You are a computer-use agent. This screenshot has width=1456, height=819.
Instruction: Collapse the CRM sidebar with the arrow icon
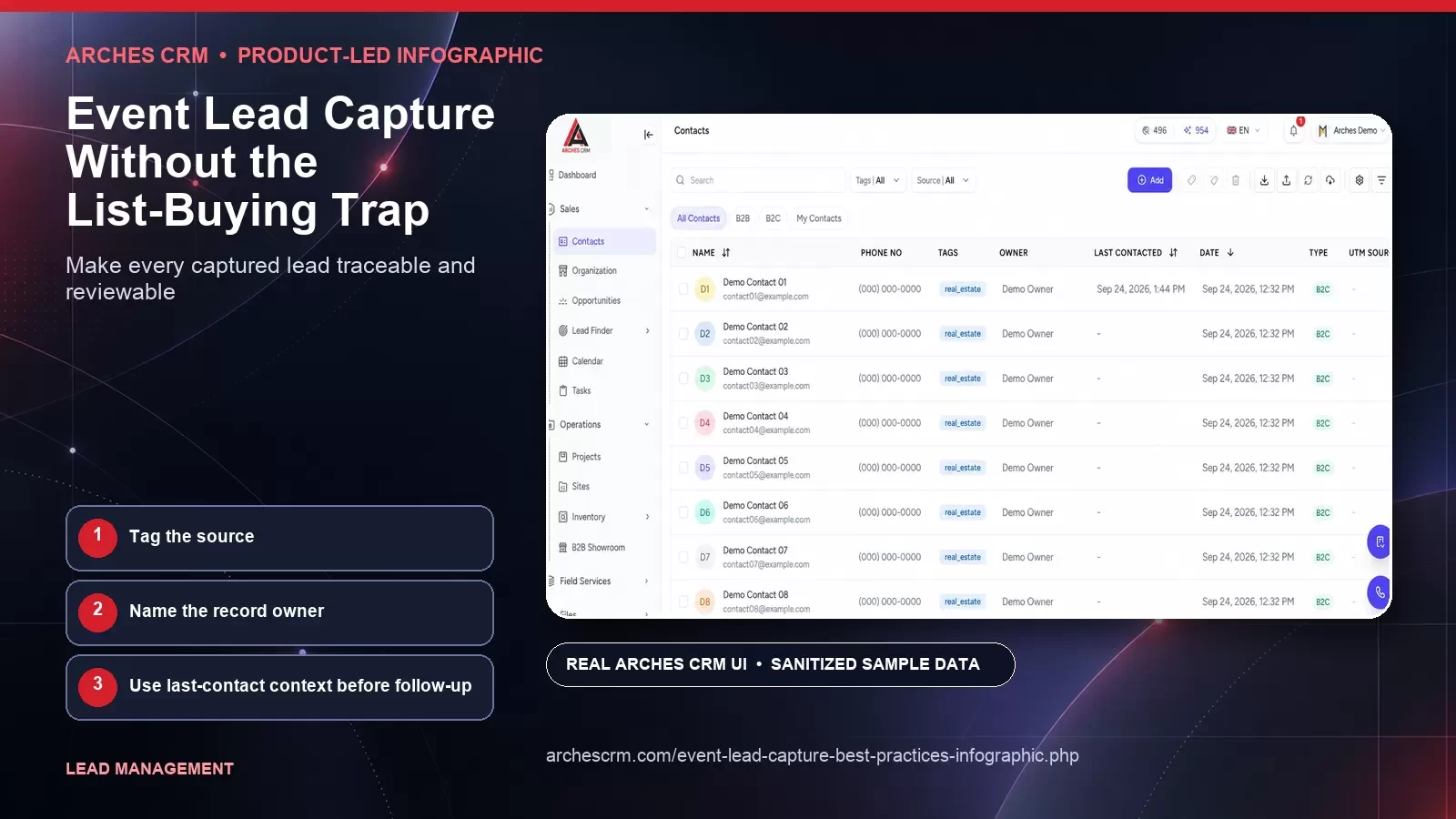[x=649, y=135]
